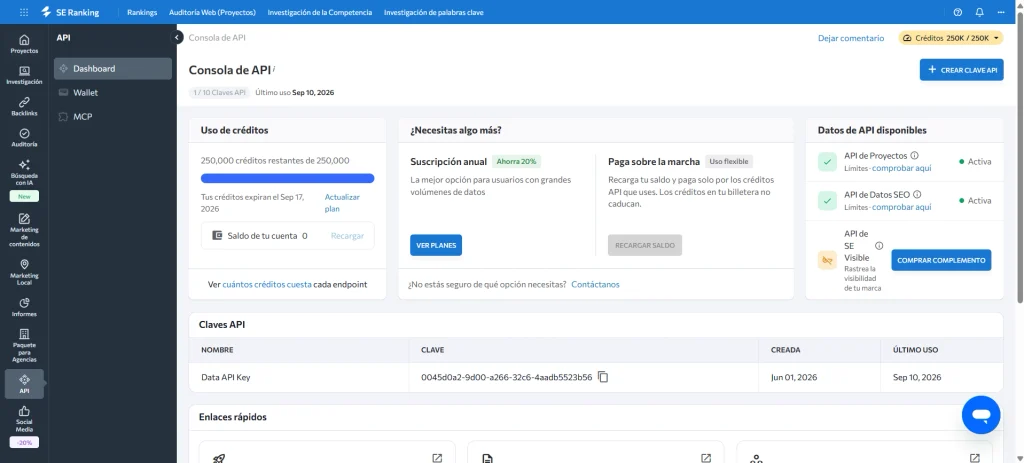Click the Actualizar plan link
The height and width of the screenshot is (463, 1024).
(342, 202)
